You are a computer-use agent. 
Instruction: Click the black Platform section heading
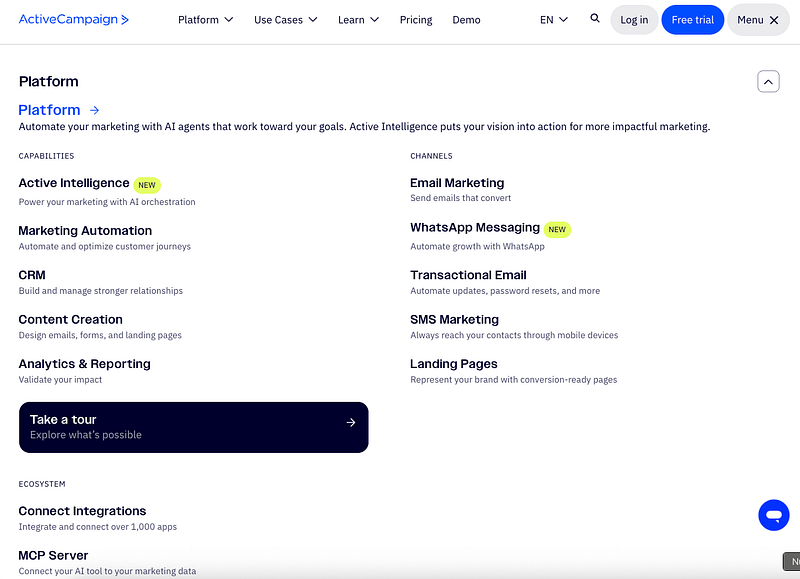click(48, 81)
